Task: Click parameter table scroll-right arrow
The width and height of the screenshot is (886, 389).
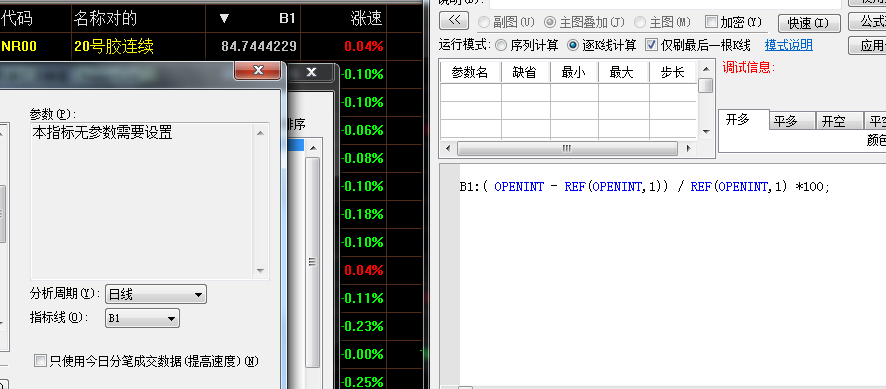Action: coord(688,149)
